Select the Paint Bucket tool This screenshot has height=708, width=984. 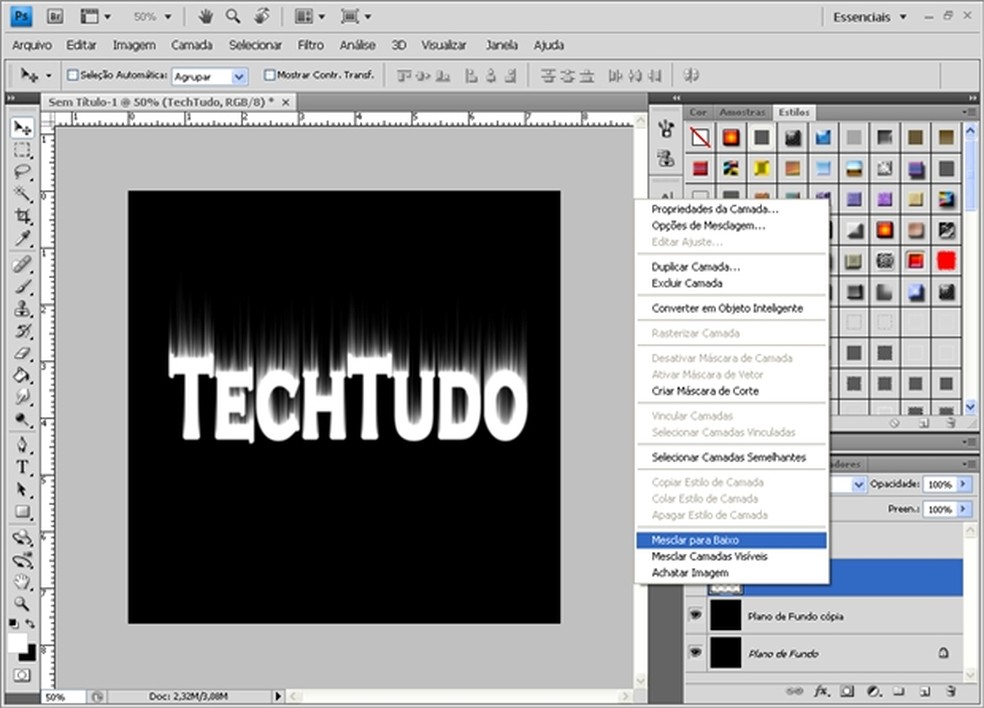point(22,376)
